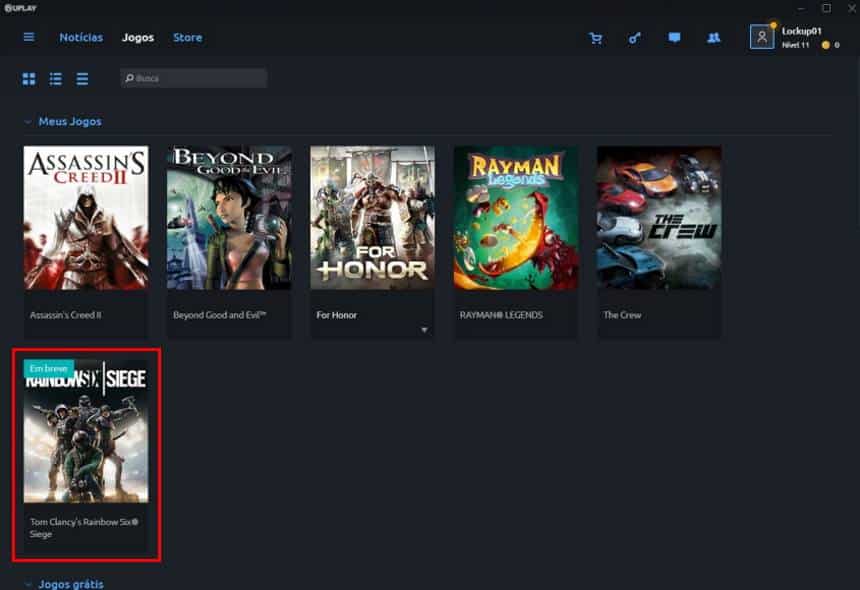Click the Em breve badge

click(49, 368)
